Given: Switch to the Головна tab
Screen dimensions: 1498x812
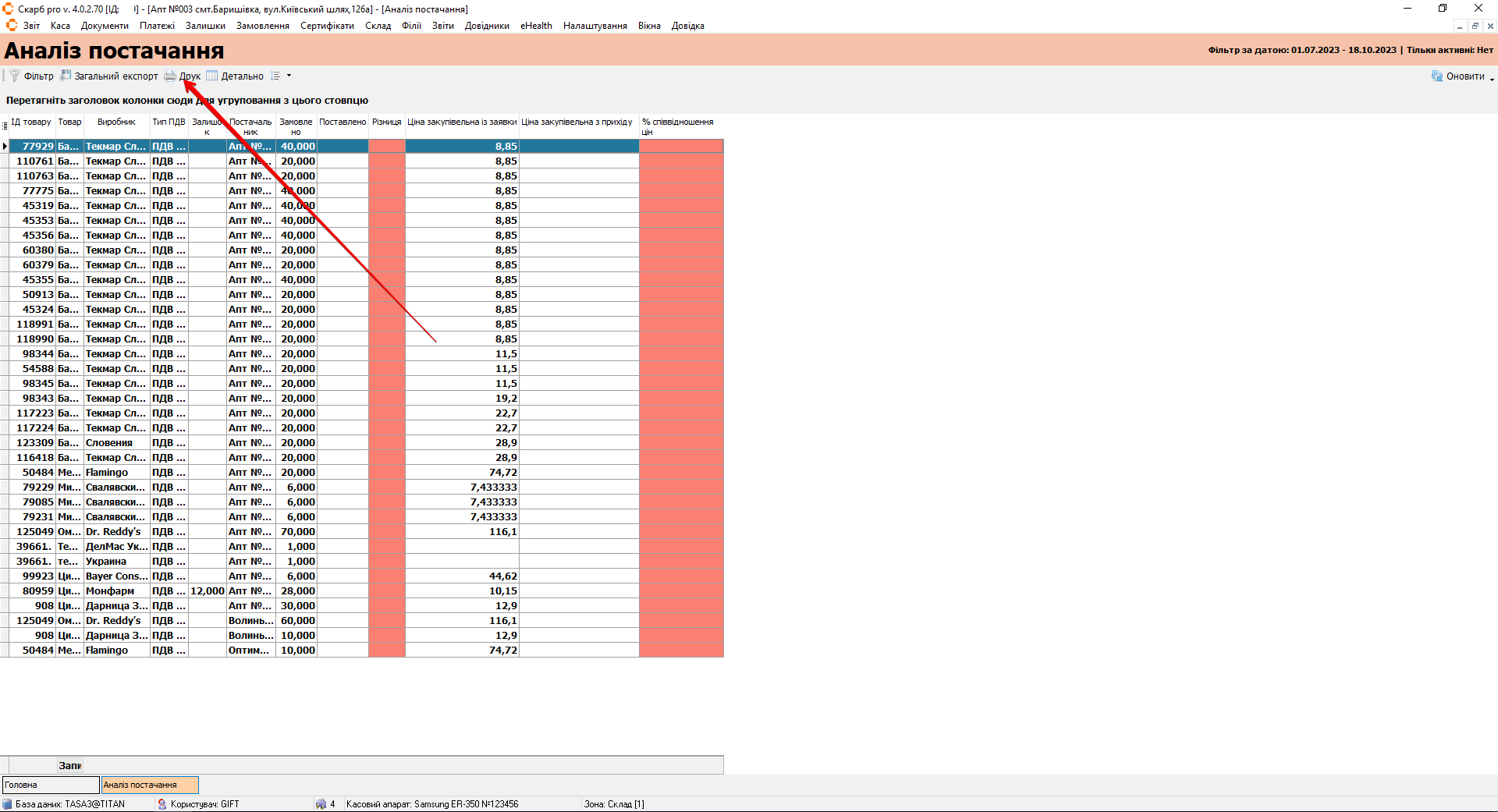Looking at the screenshot, I should (51, 785).
